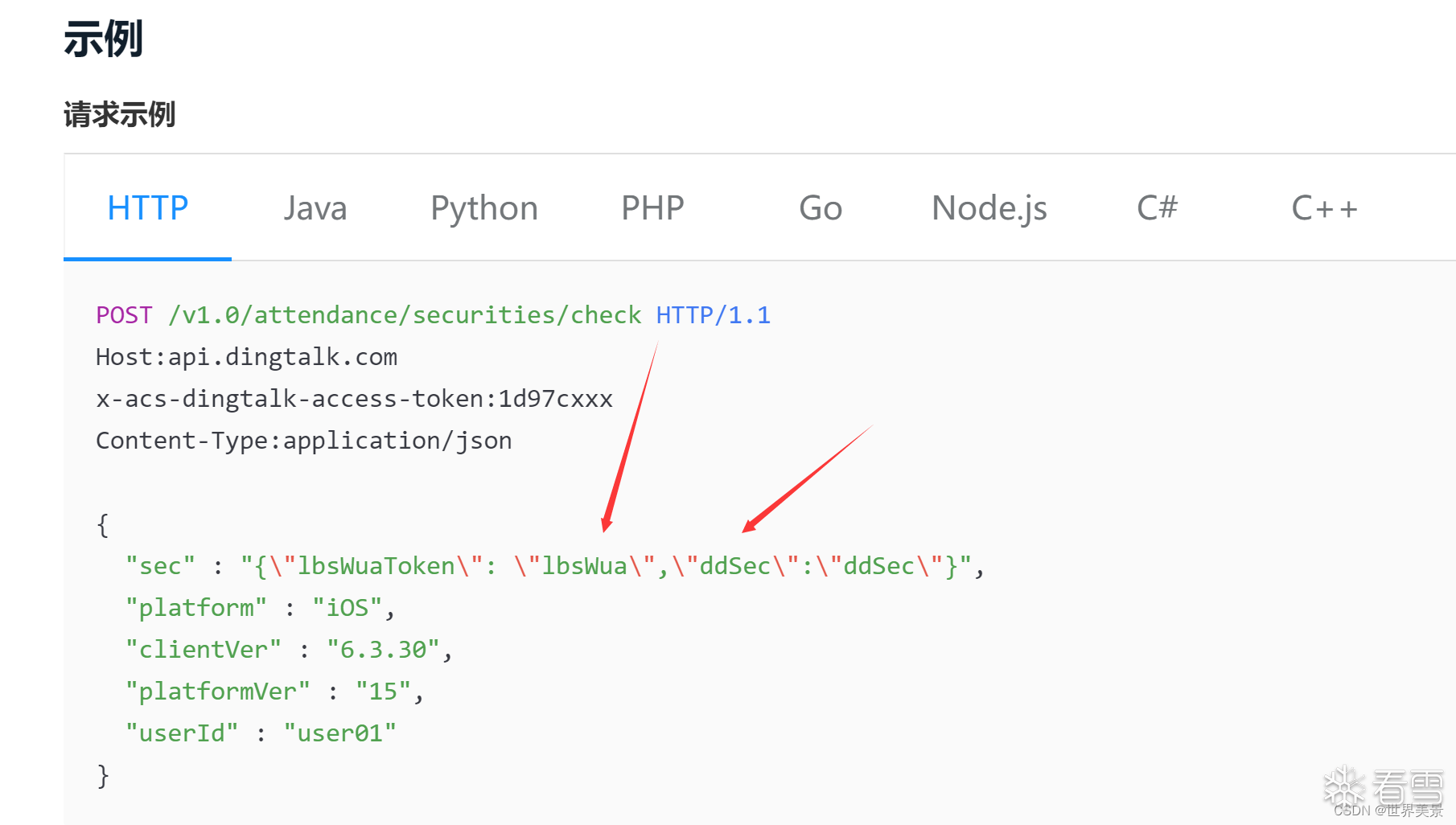Select the C# code tab
The width and height of the screenshot is (1456, 825).
(x=1157, y=208)
